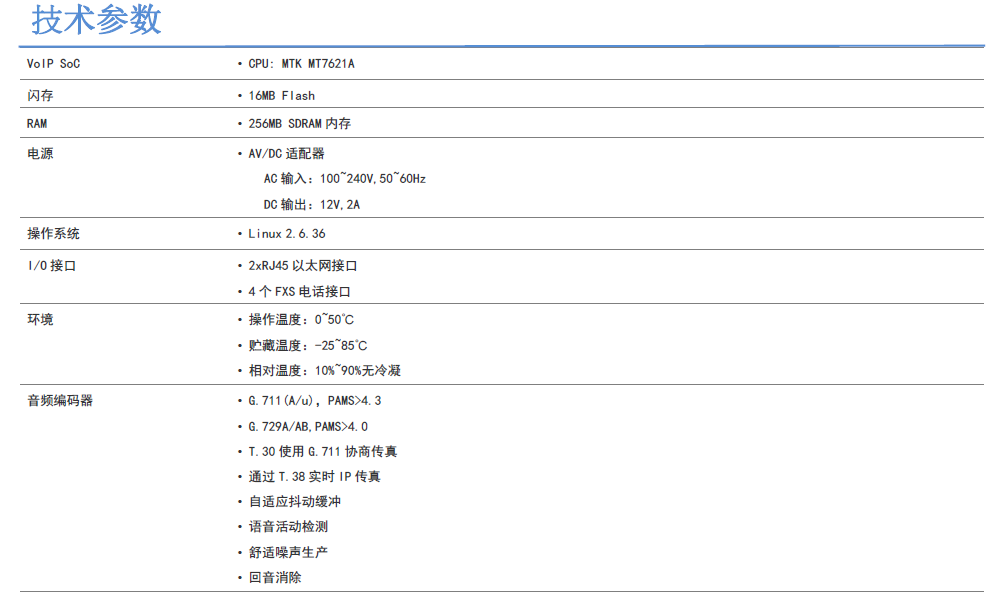Click the 256MB SDRAM 内存 value
Screen dimensions: 1000x596
299,124
